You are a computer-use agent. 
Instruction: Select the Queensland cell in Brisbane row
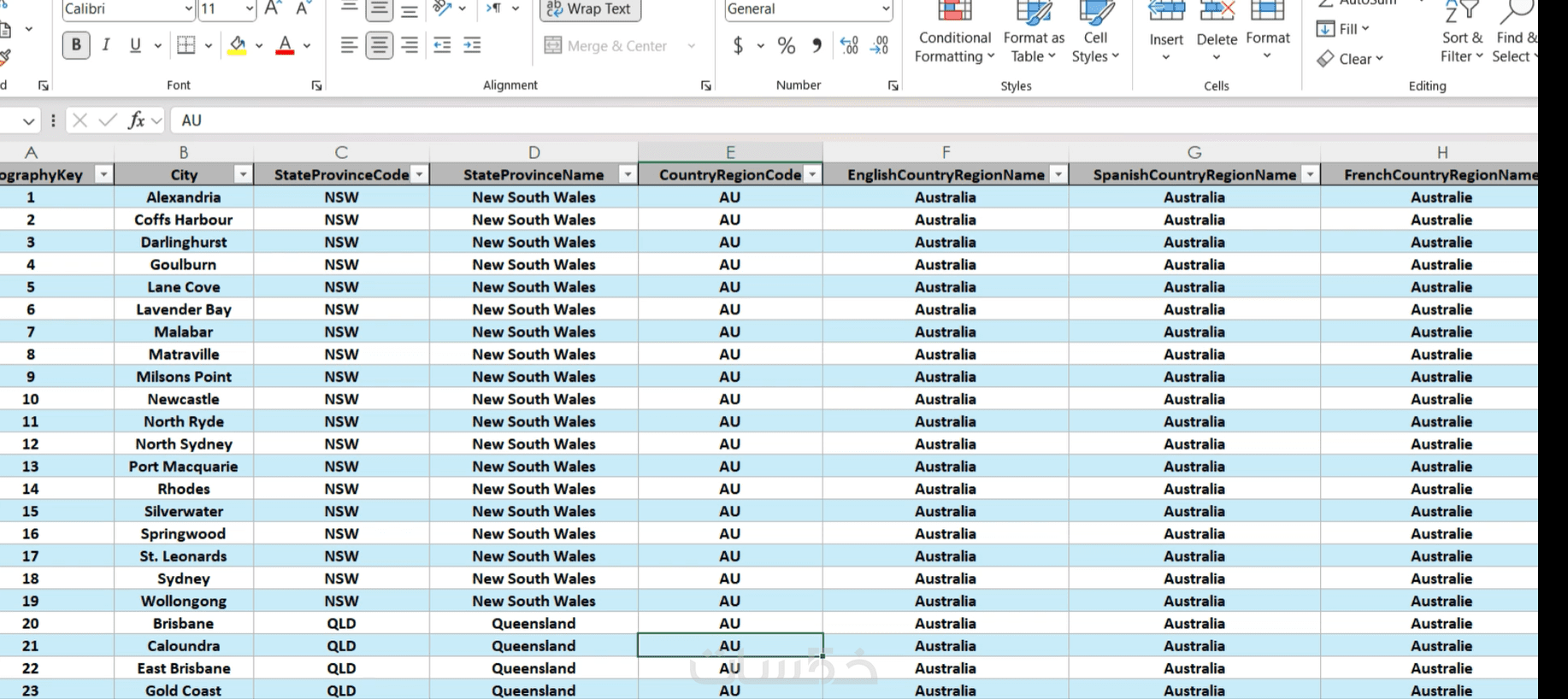[533, 624]
